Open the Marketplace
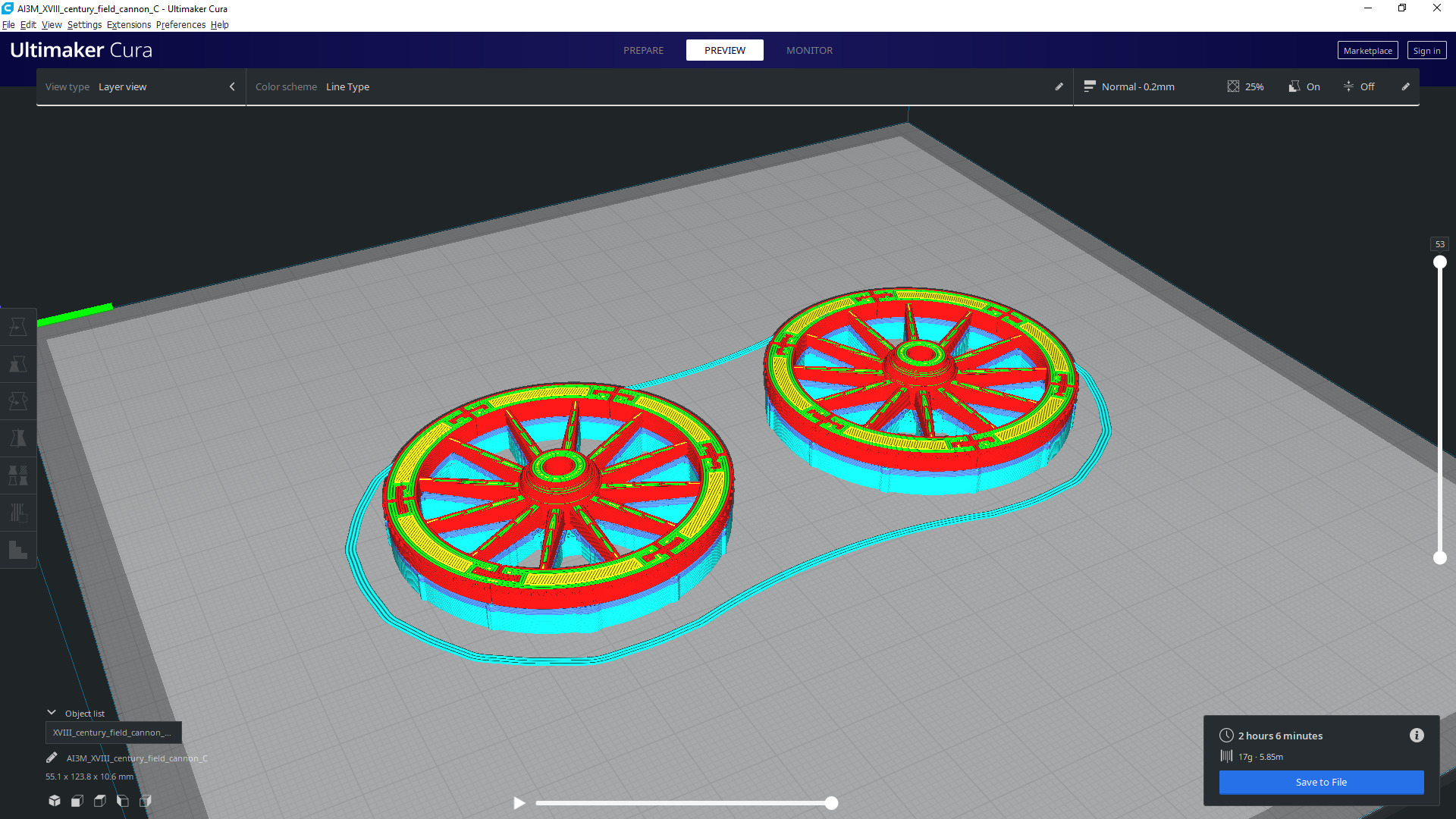 (x=1367, y=51)
